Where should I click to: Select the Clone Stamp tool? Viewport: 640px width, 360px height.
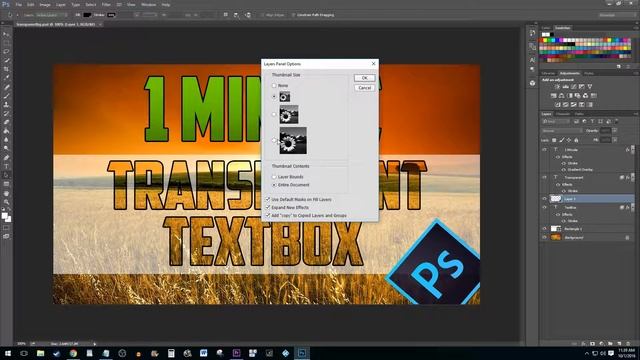6,105
